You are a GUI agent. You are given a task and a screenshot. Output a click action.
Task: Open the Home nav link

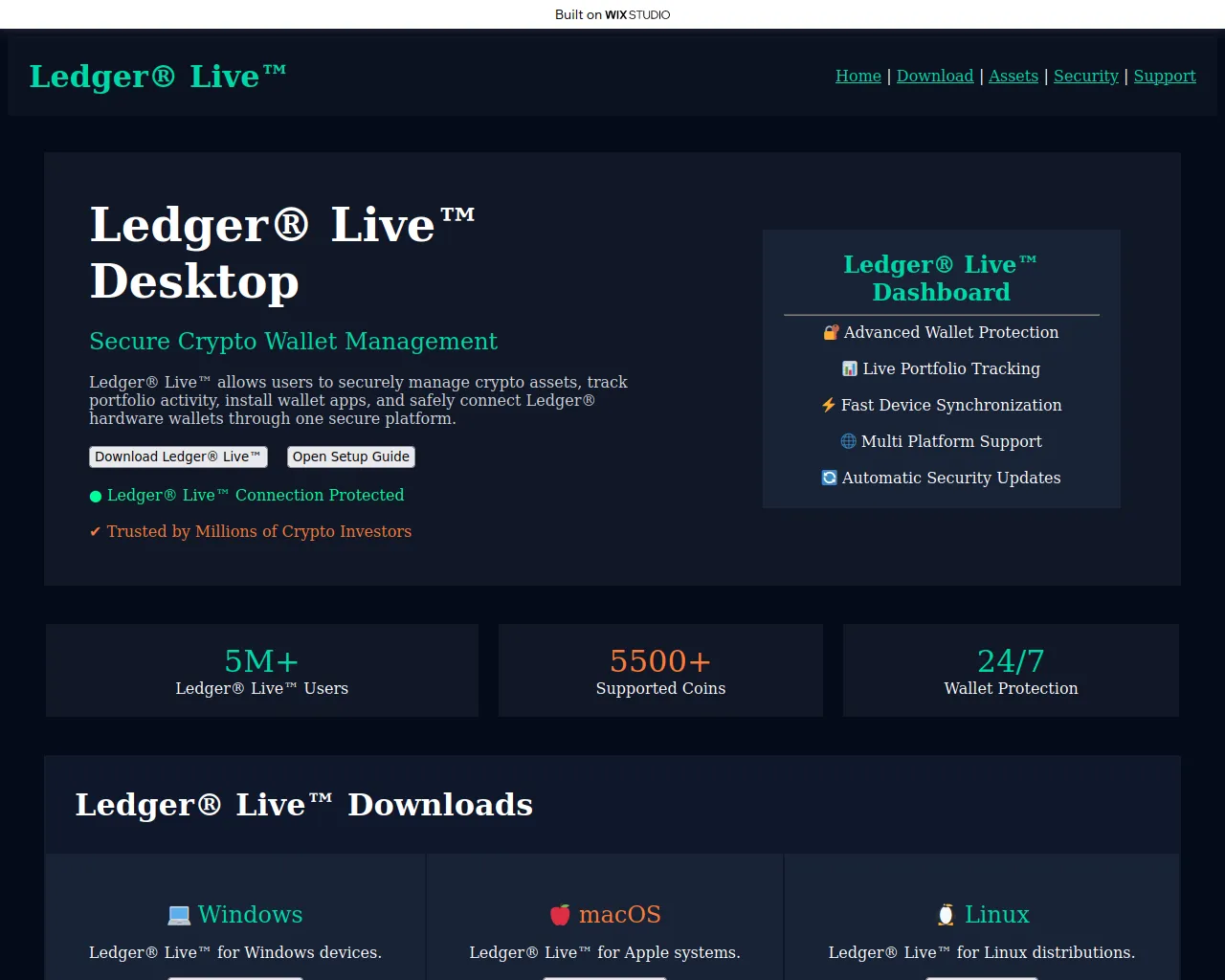coord(858,76)
